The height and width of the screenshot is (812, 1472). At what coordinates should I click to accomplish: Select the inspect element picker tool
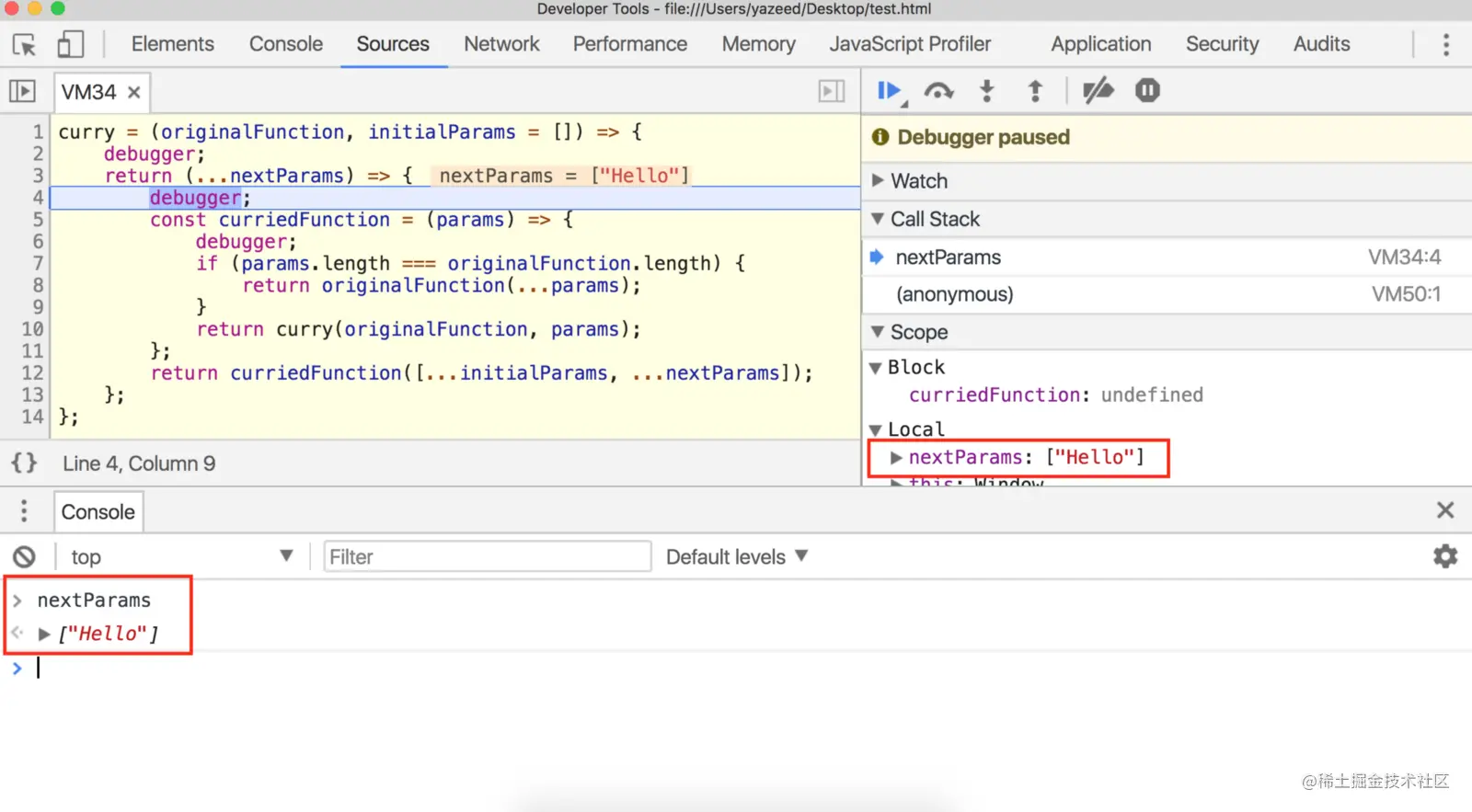[x=24, y=44]
